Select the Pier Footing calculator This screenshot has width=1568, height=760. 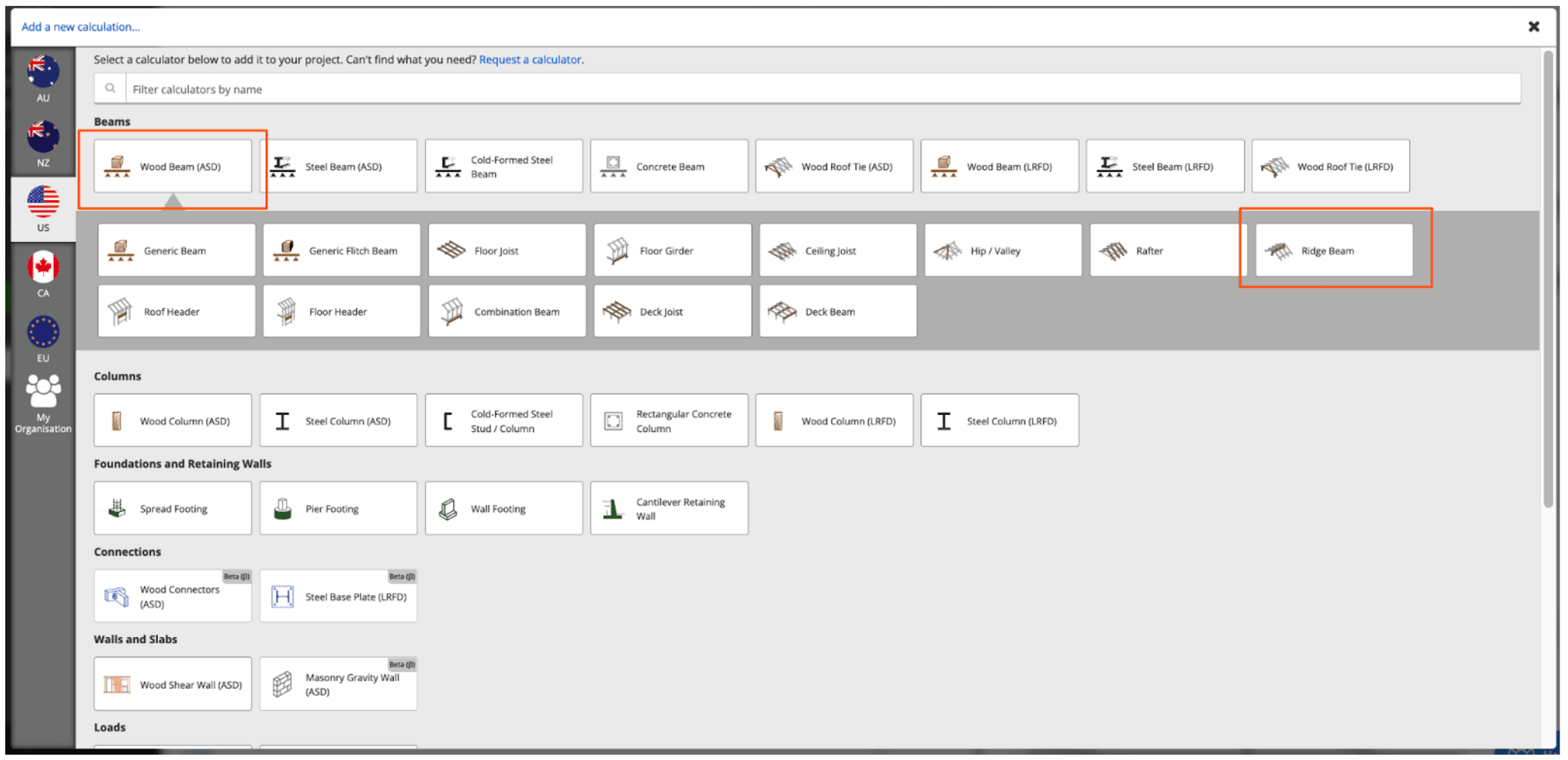pyautogui.click(x=338, y=508)
